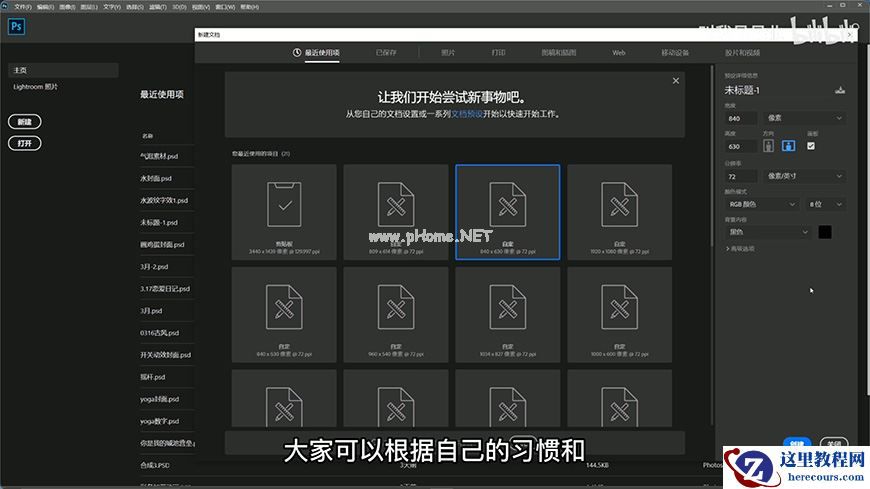
Task: Switch to the 打印 tab
Action: [498, 53]
